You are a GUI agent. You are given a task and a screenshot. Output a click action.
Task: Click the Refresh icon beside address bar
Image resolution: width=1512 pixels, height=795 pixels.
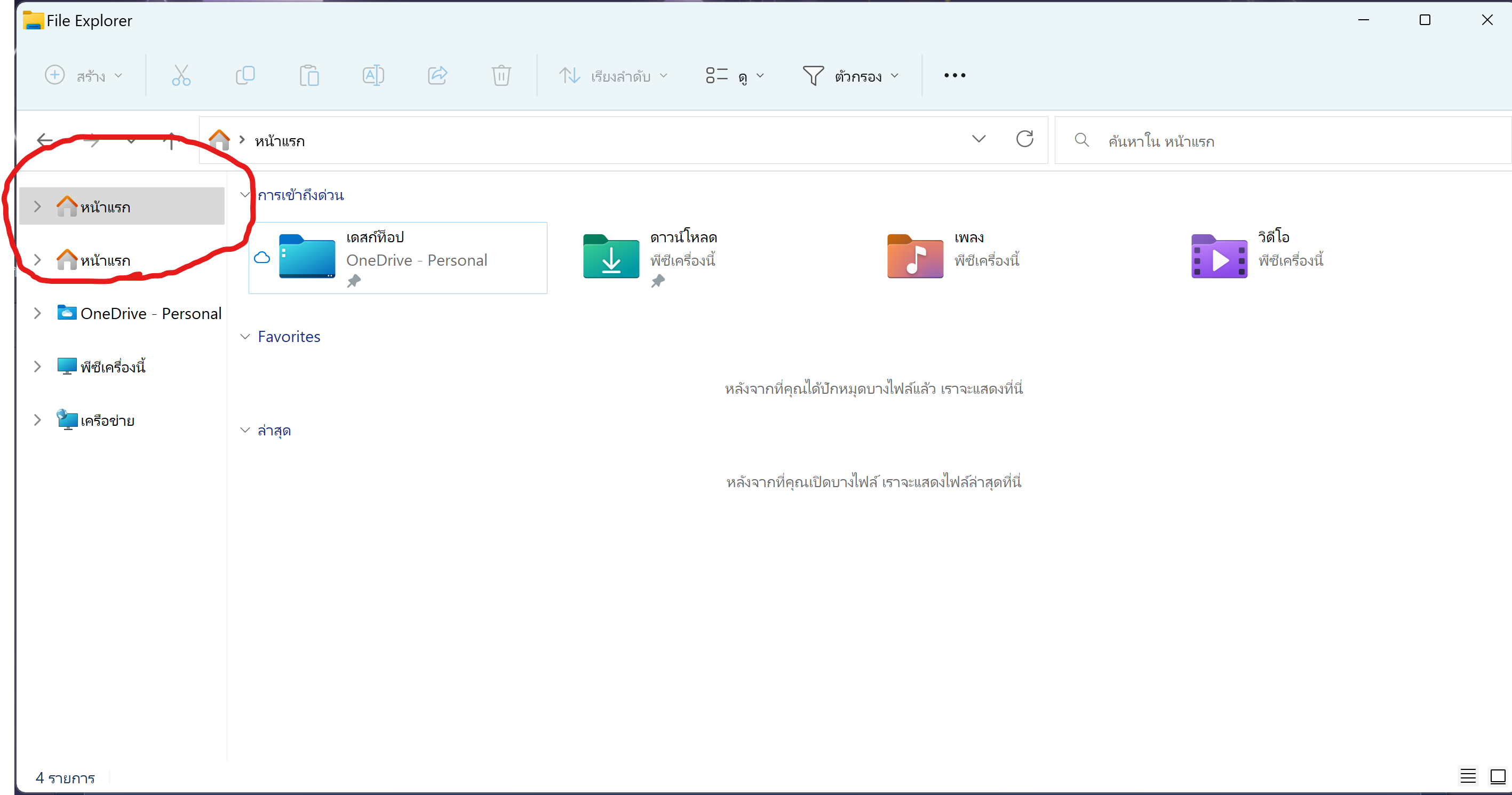(1024, 139)
